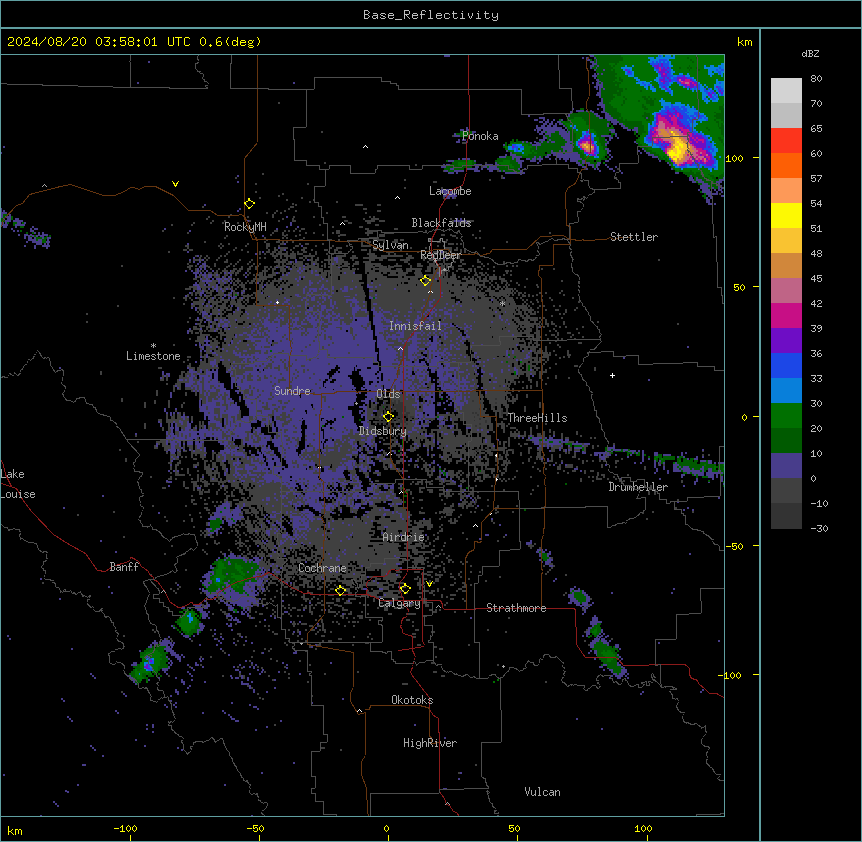The width and height of the screenshot is (862, 842).
Task: Click the Limestone label
Action: coord(153,356)
